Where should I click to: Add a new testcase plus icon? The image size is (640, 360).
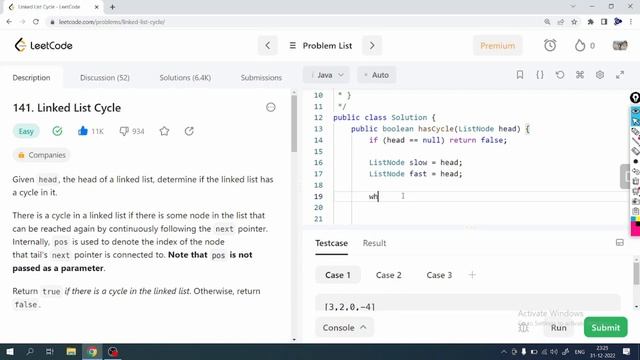[x=472, y=275]
